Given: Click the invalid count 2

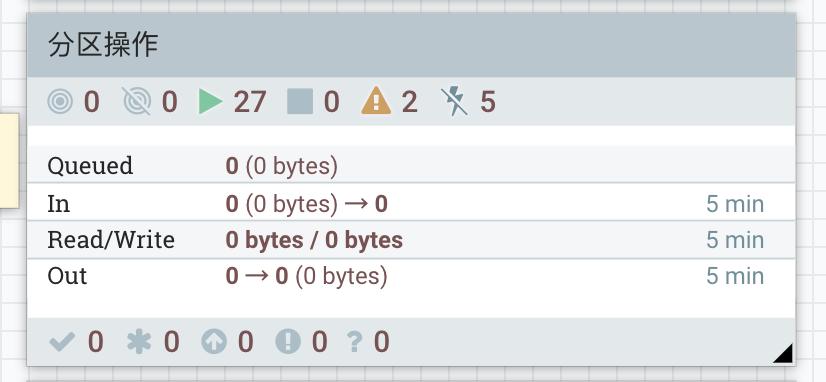Looking at the screenshot, I should point(409,101).
